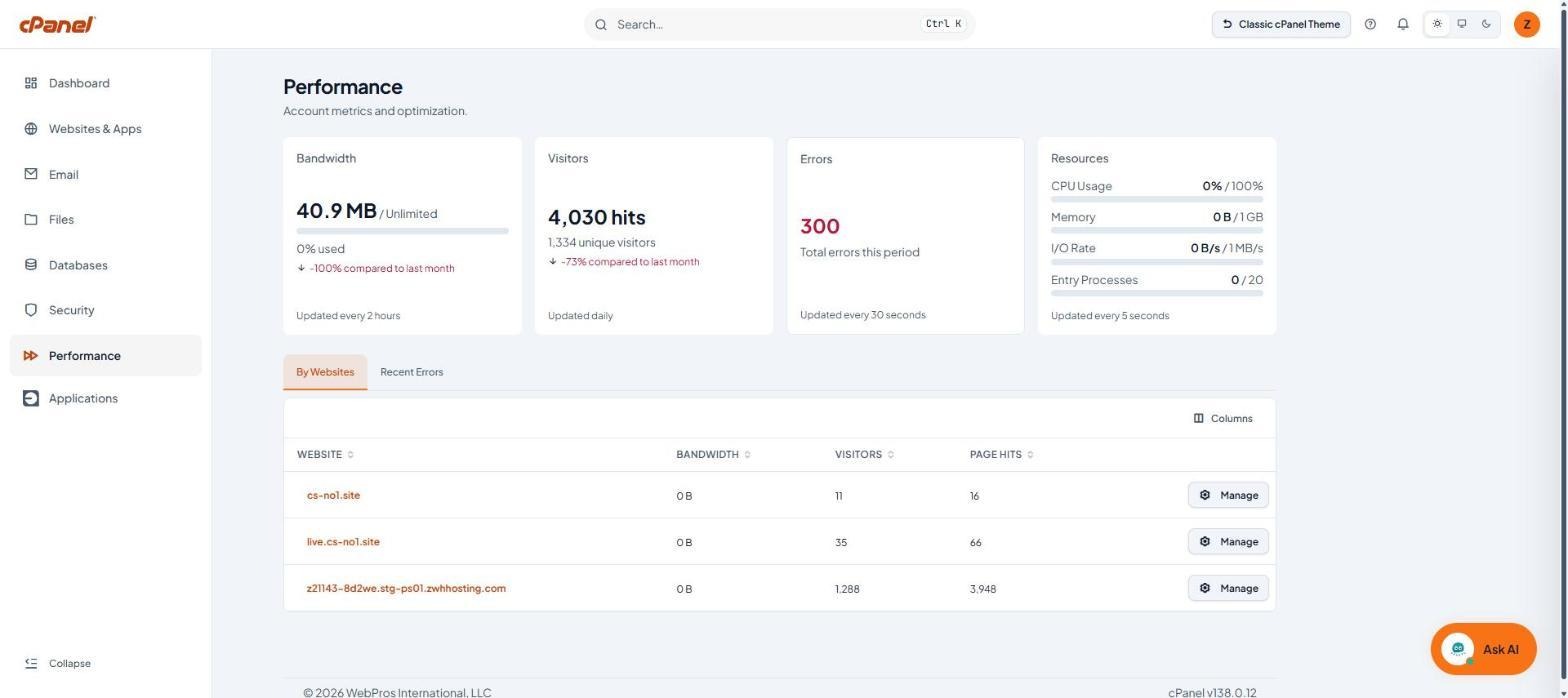
Task: Click the Files folder icon
Action: click(31, 220)
